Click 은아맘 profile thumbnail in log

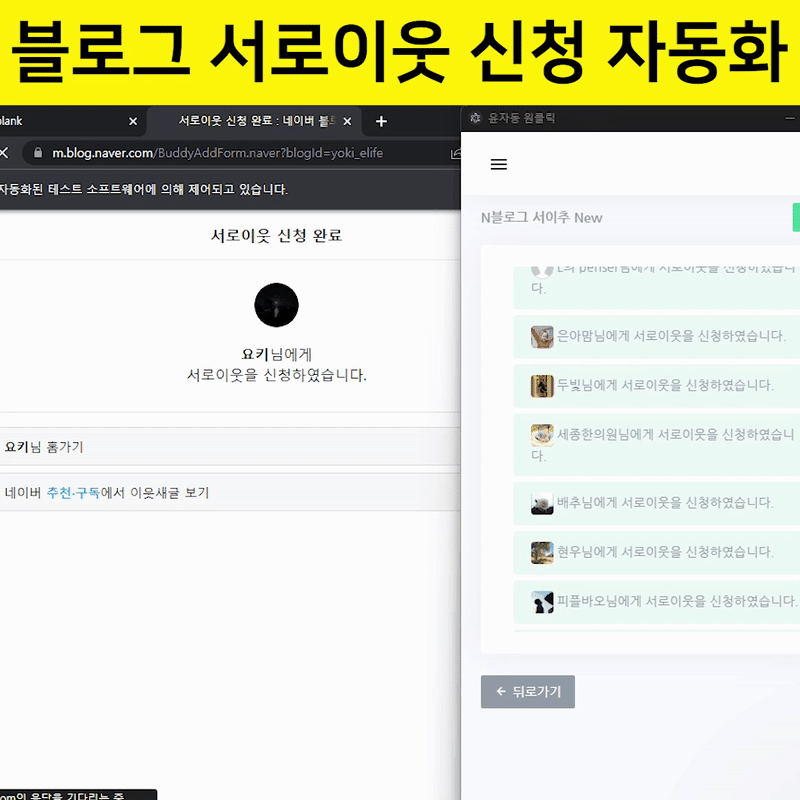[542, 336]
